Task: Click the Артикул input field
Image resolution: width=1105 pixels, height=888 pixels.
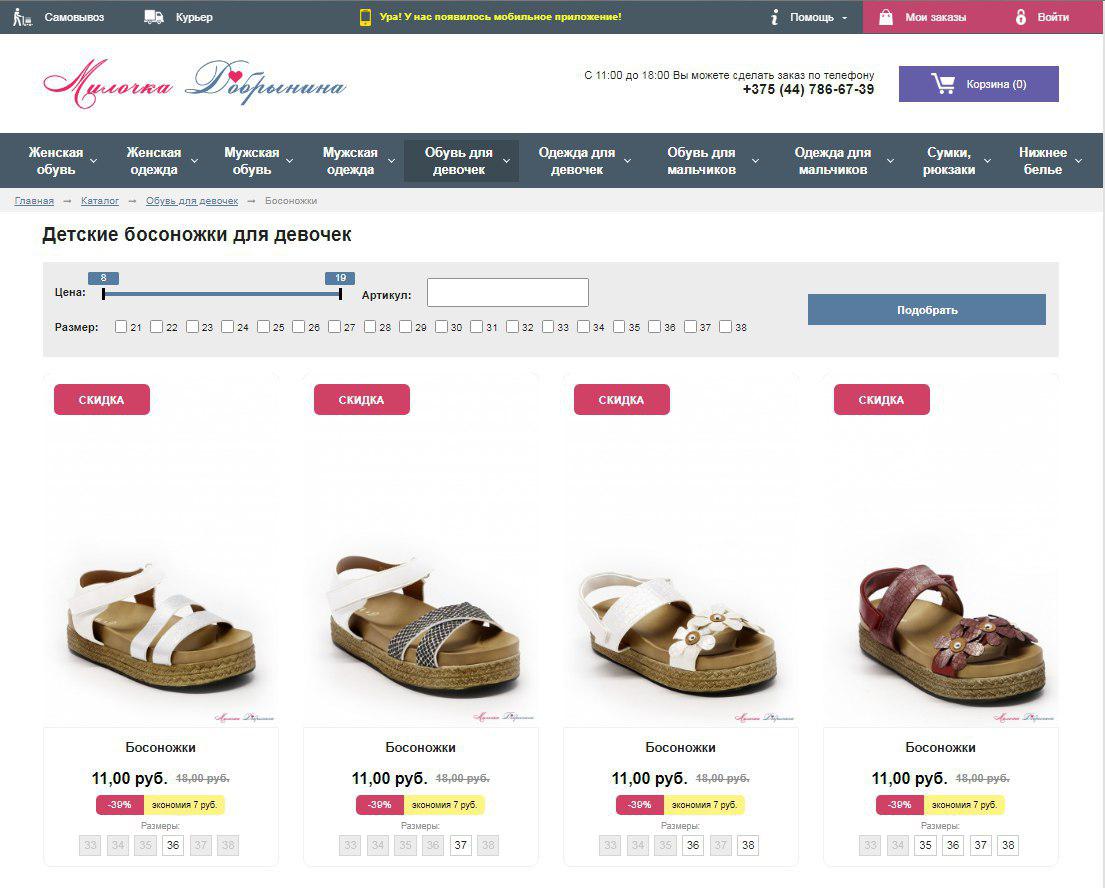Action: (507, 292)
